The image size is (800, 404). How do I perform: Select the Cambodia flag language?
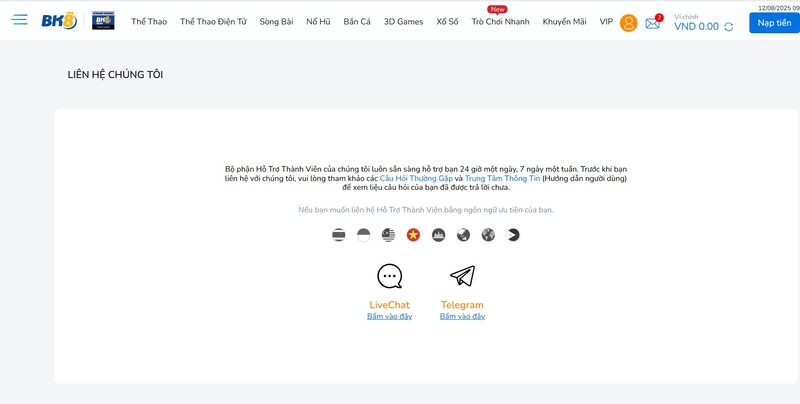pos(438,235)
